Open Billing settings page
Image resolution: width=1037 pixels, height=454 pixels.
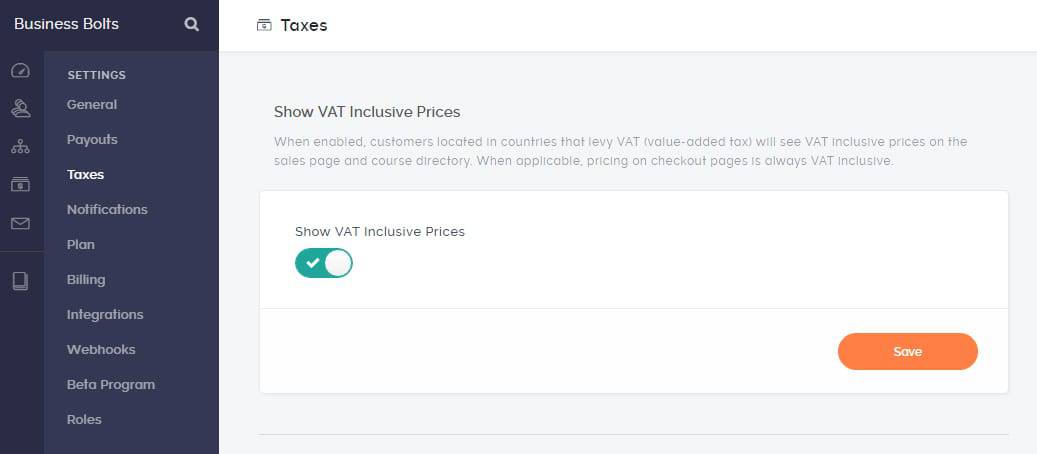[86, 280]
